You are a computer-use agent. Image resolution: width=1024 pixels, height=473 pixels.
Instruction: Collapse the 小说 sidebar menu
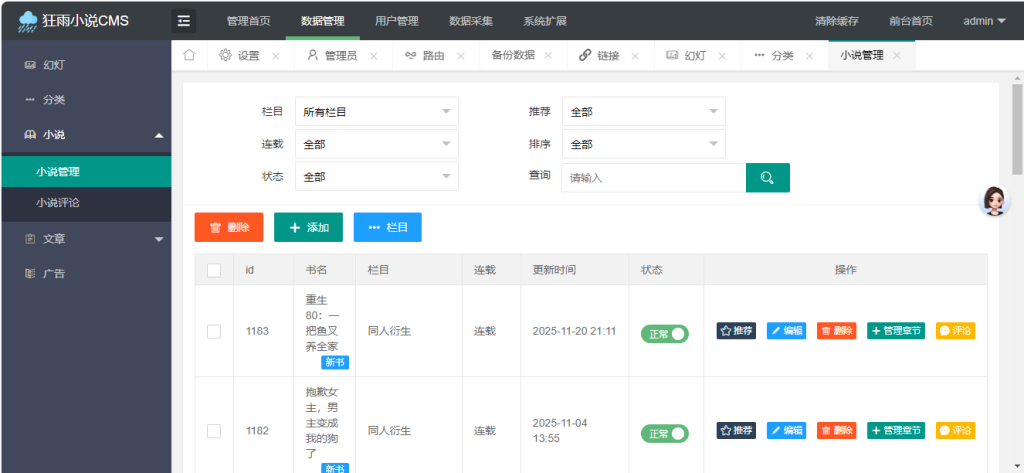pos(86,135)
